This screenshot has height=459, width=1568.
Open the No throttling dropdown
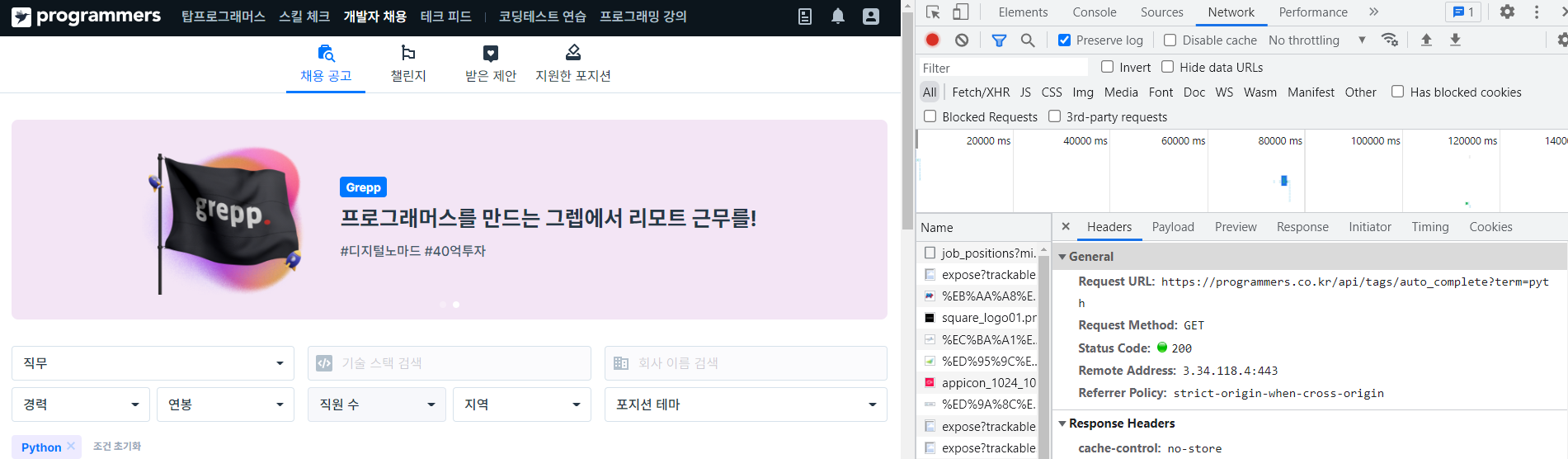pyautogui.click(x=1316, y=40)
